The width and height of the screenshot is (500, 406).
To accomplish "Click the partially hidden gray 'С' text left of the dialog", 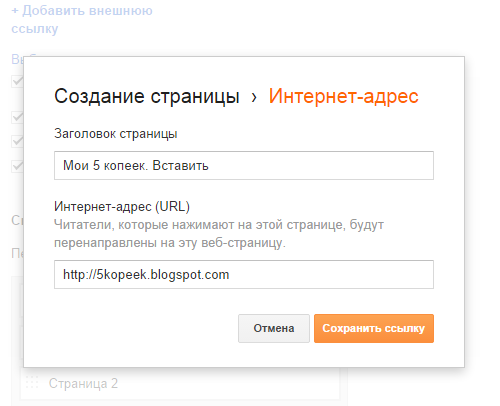I will [x=17, y=220].
